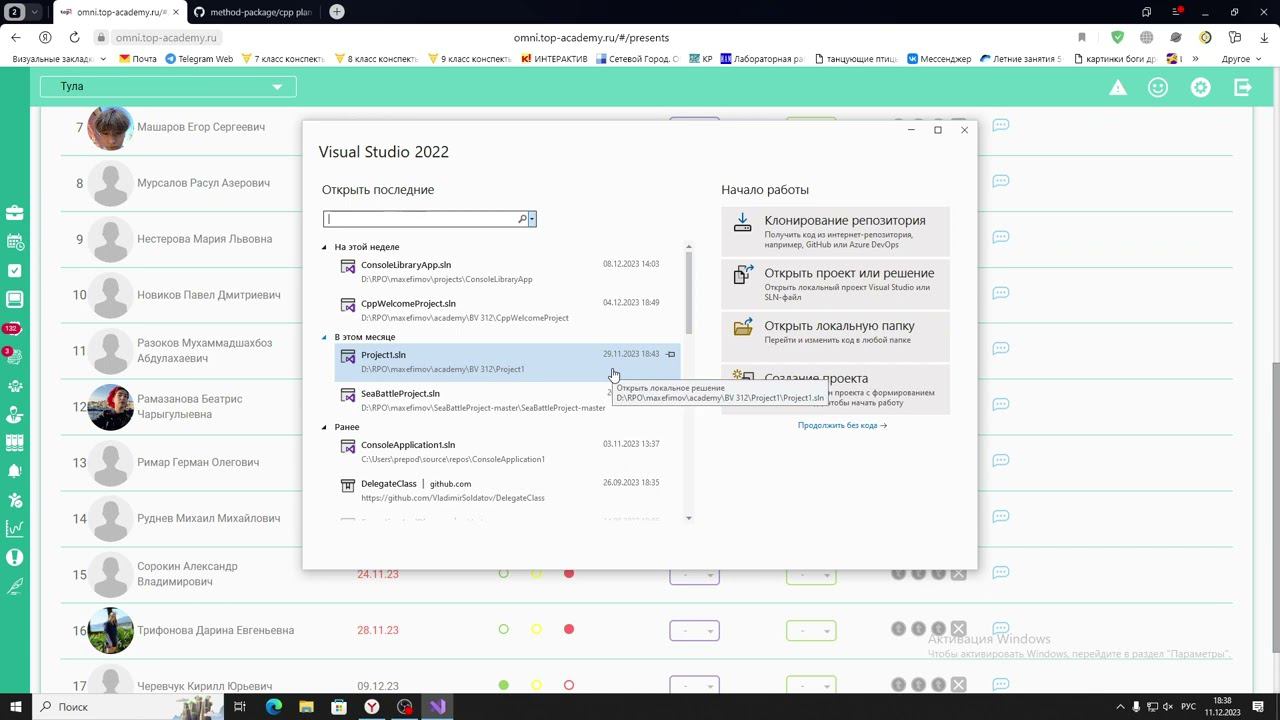Click the Visual Studio icon in the Windows taskbar
1280x720 pixels.
(x=437, y=706)
